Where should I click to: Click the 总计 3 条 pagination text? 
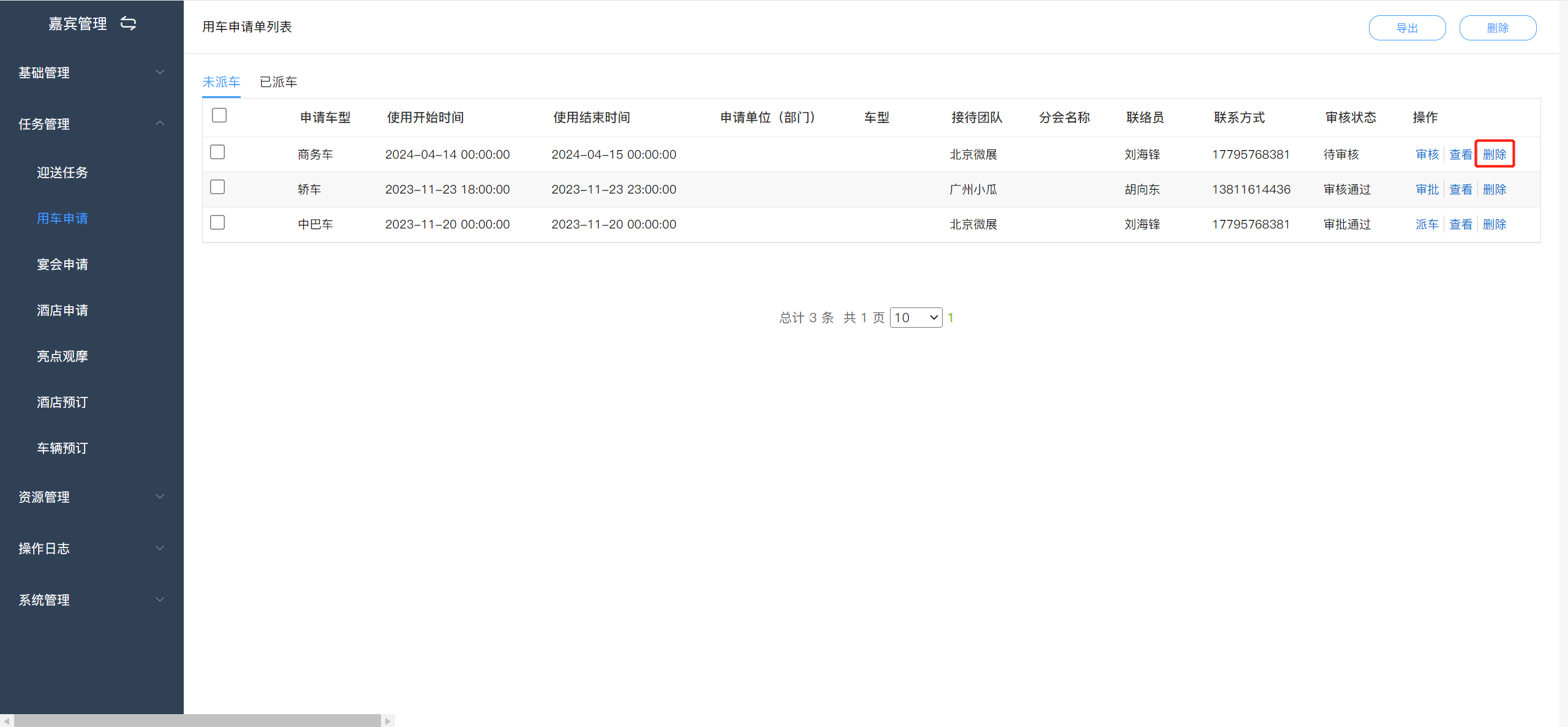coord(807,317)
